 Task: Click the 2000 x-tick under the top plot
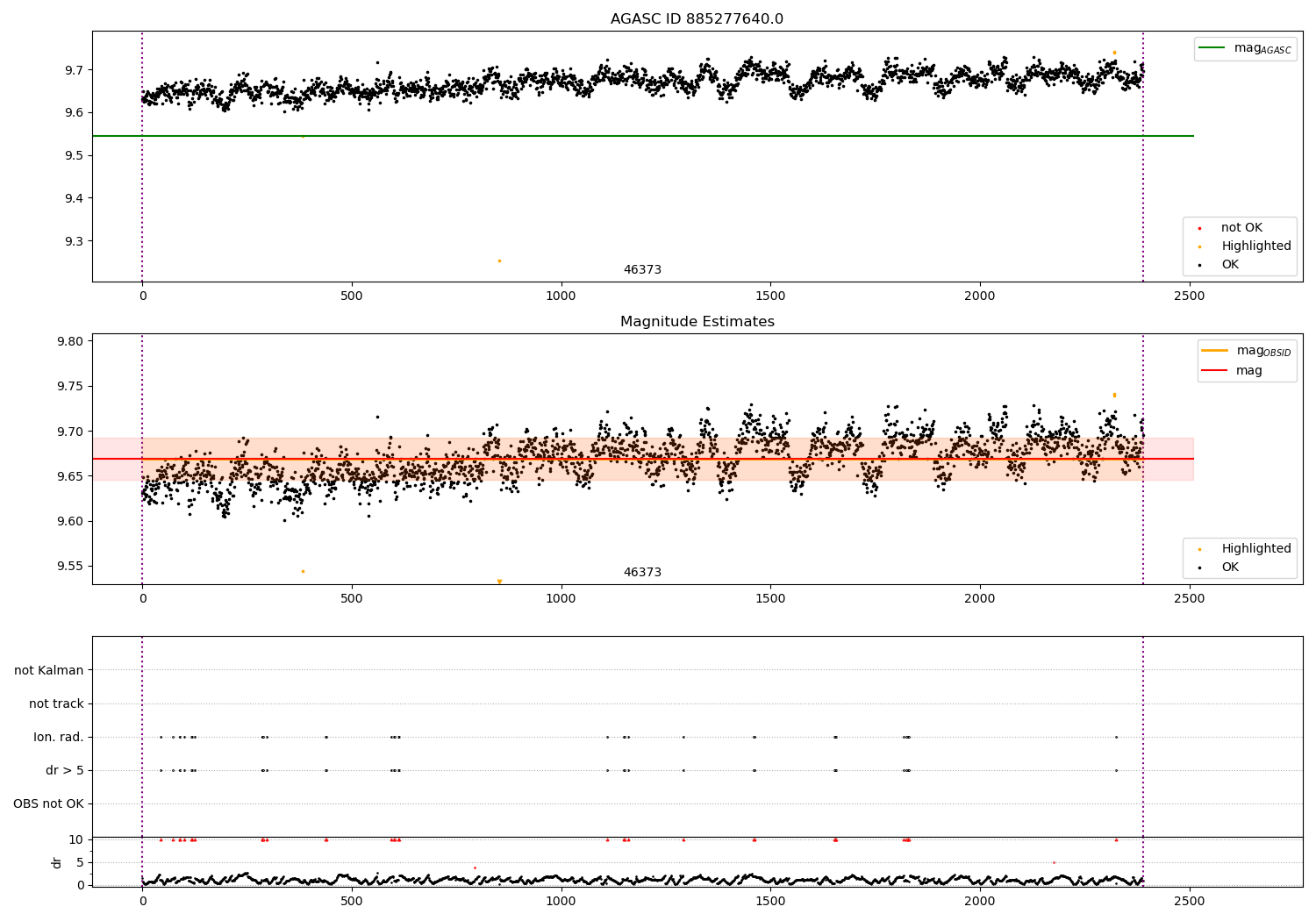[980, 296]
